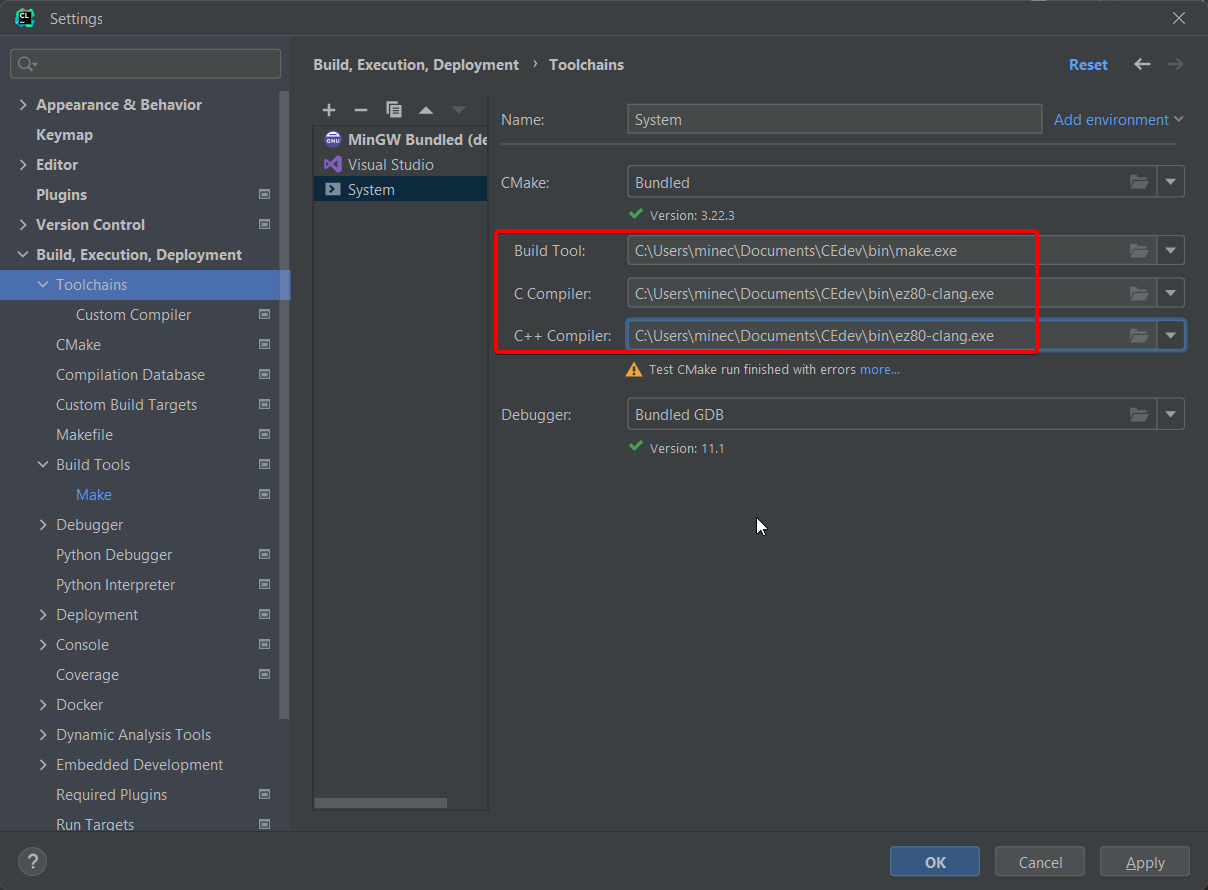Screen dimensions: 1208x890
Task: Browse folder for CMake path
Action: click(1139, 182)
